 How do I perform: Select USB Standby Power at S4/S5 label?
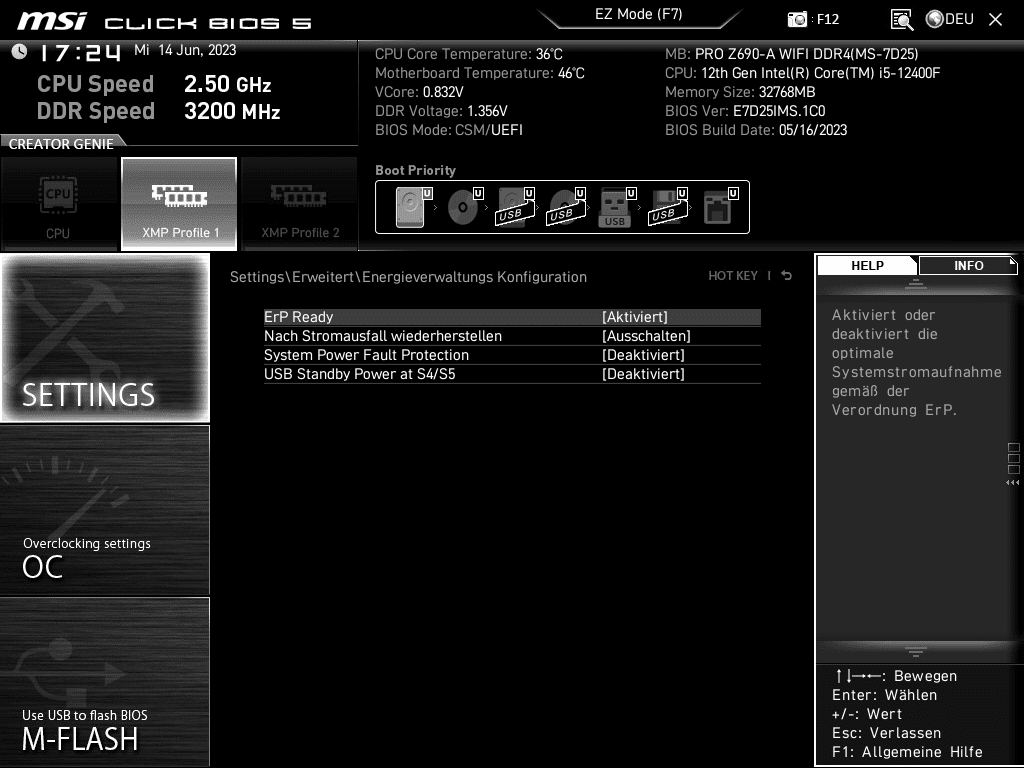pyautogui.click(x=359, y=374)
